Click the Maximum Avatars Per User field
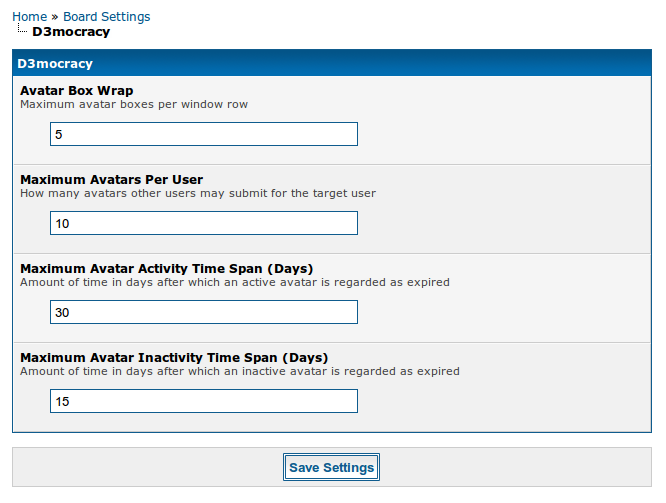 tap(203, 223)
